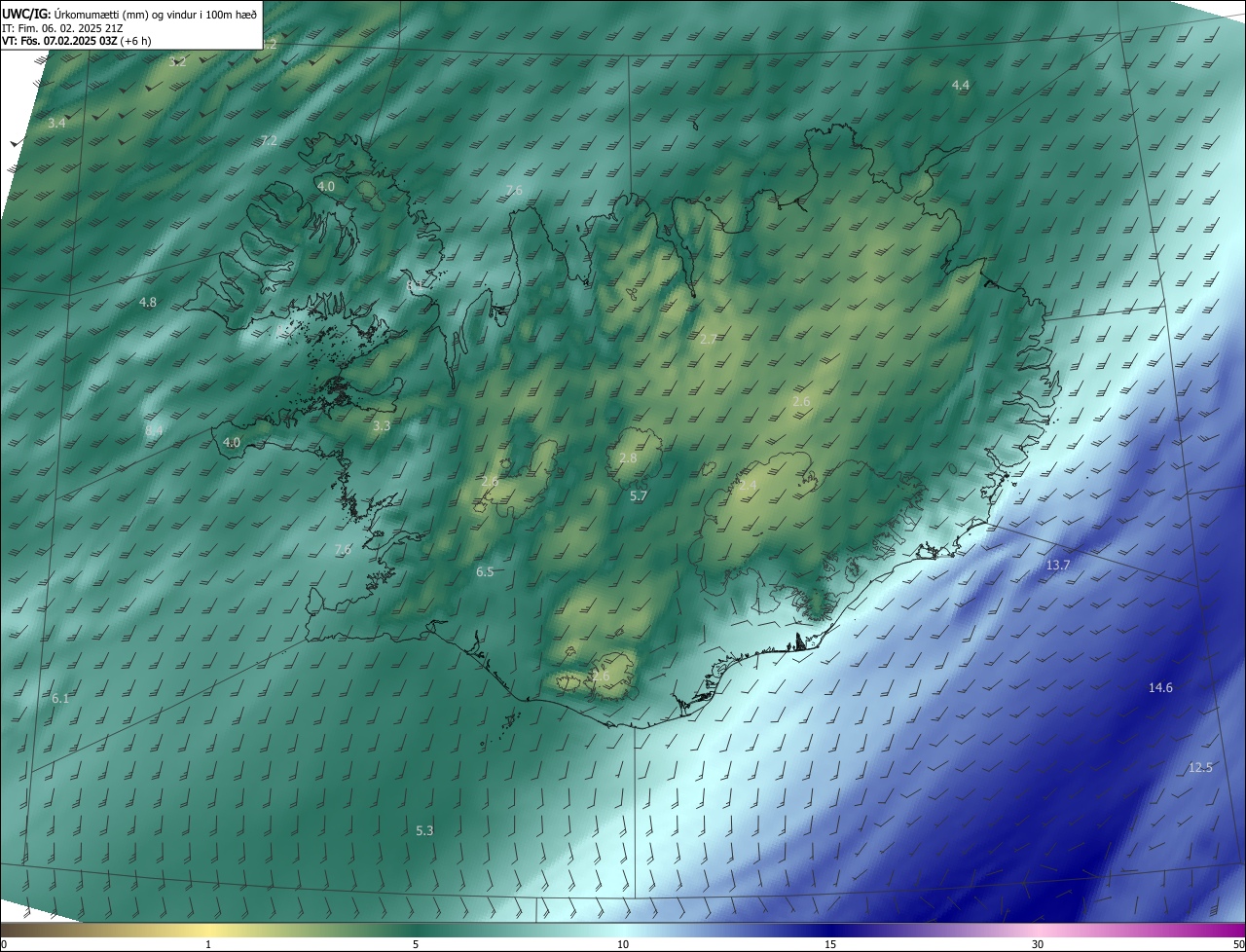Click the 0 tick on the color scale

coord(4,944)
